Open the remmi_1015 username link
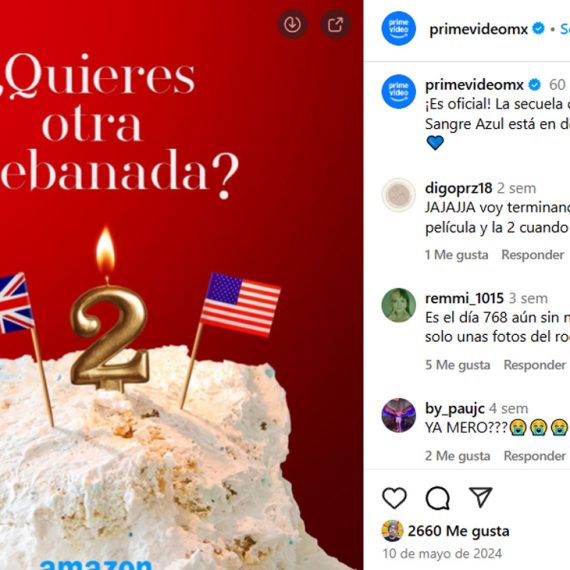The width and height of the screenshot is (570, 570). pos(464,298)
